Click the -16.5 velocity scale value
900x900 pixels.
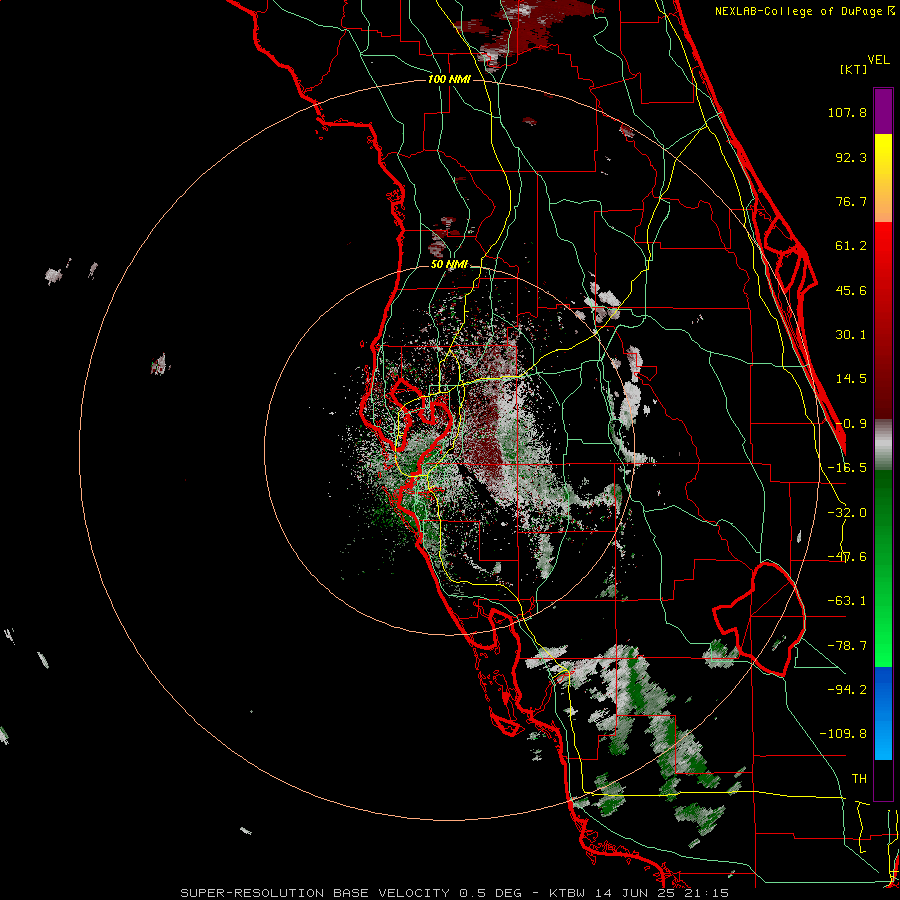click(847, 468)
